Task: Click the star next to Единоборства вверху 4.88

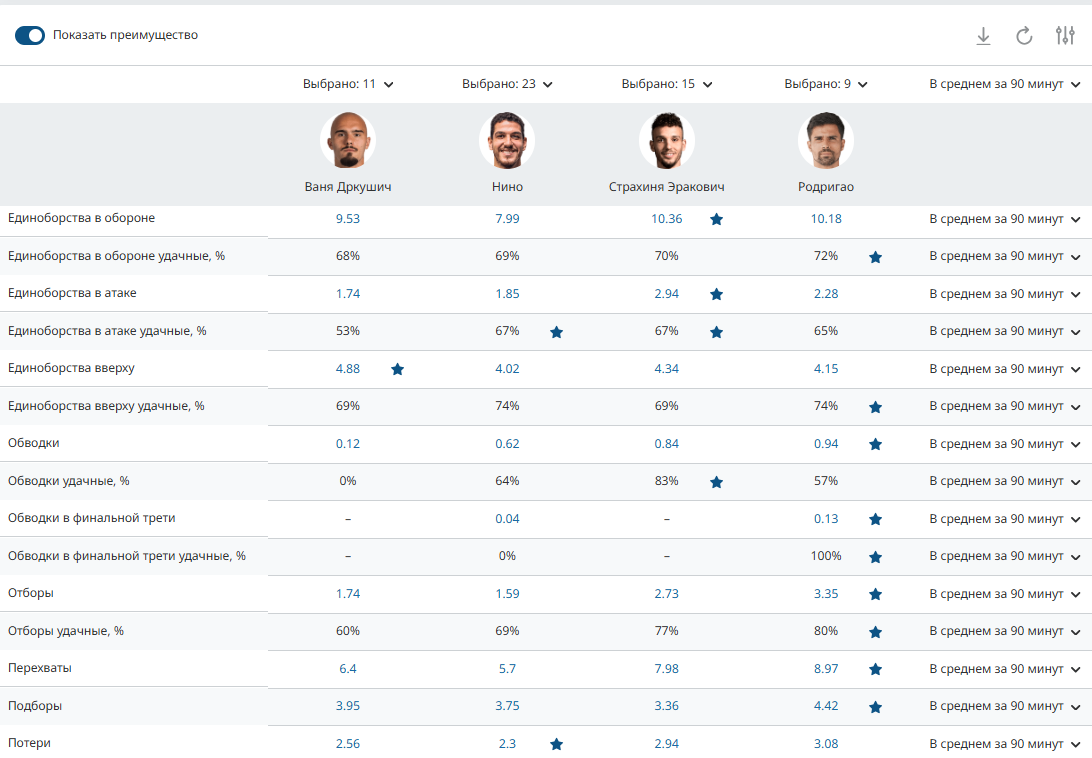Action: coord(397,369)
